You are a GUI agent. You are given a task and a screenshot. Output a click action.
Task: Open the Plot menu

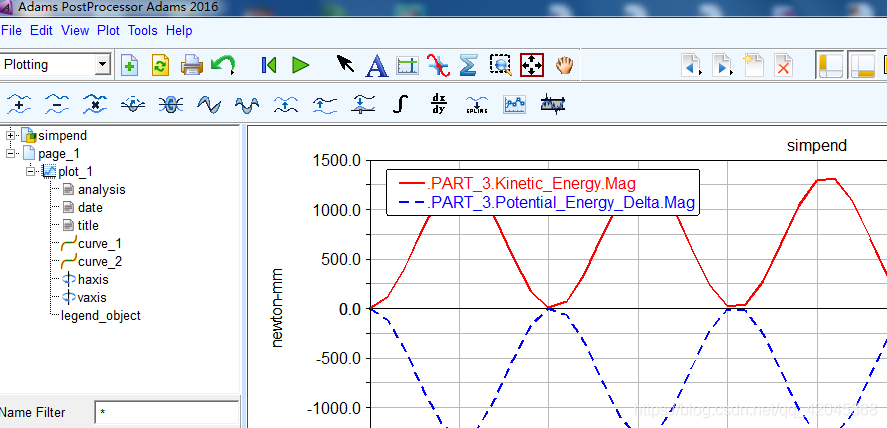[108, 31]
